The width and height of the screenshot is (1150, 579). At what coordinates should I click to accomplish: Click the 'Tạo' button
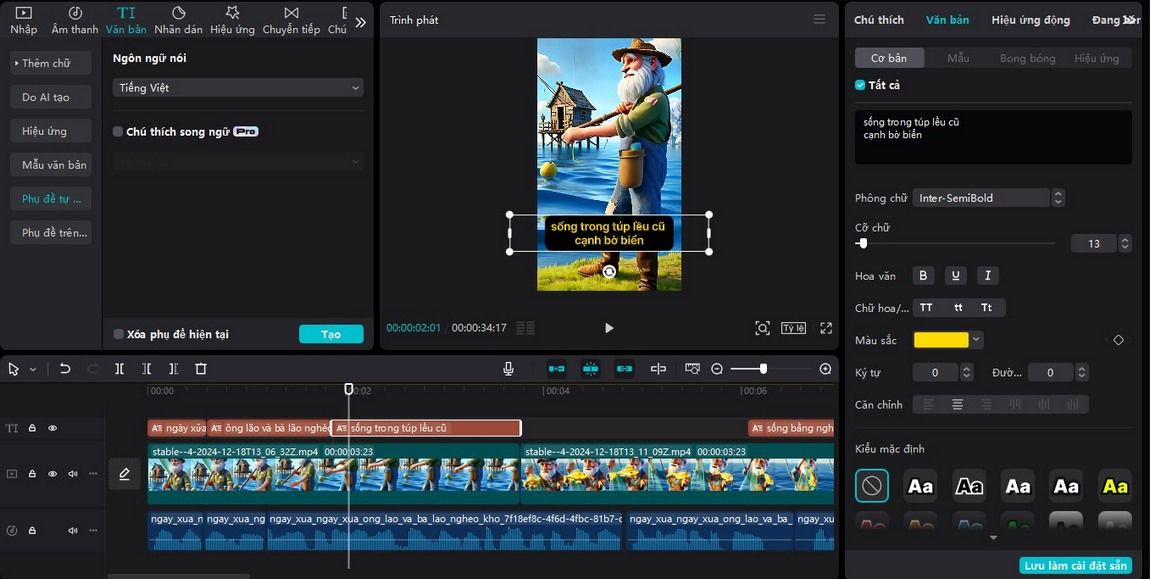(x=331, y=334)
